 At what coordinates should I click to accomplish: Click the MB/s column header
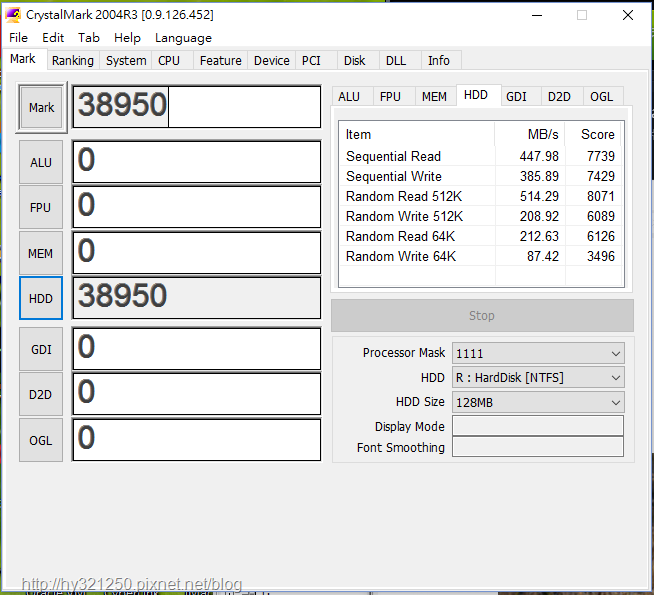(530, 134)
